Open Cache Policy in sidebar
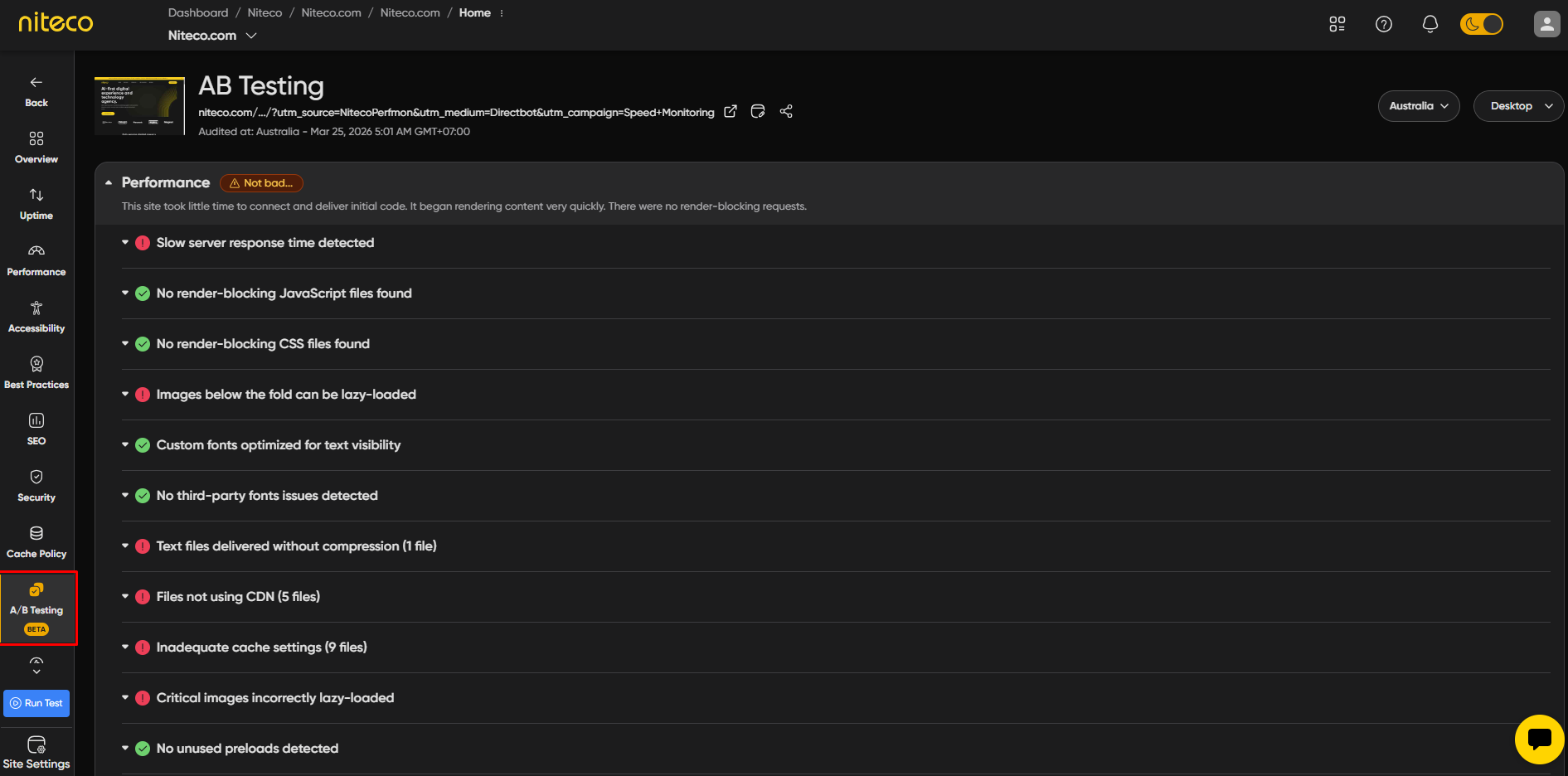The height and width of the screenshot is (776, 1568). (36, 542)
